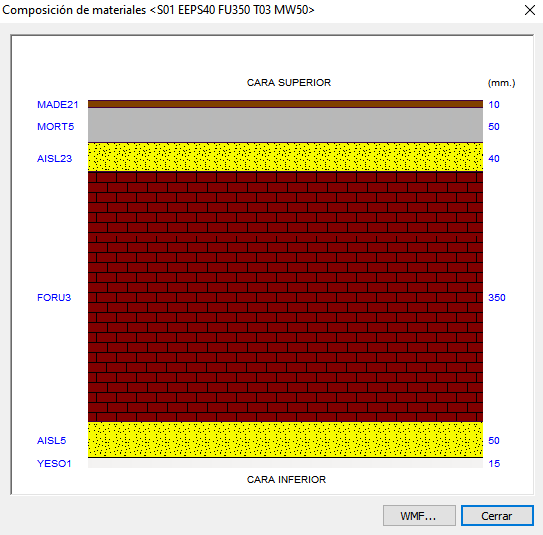Click the 40 thickness value for AISL23
This screenshot has width=543, height=535.
pyautogui.click(x=494, y=158)
